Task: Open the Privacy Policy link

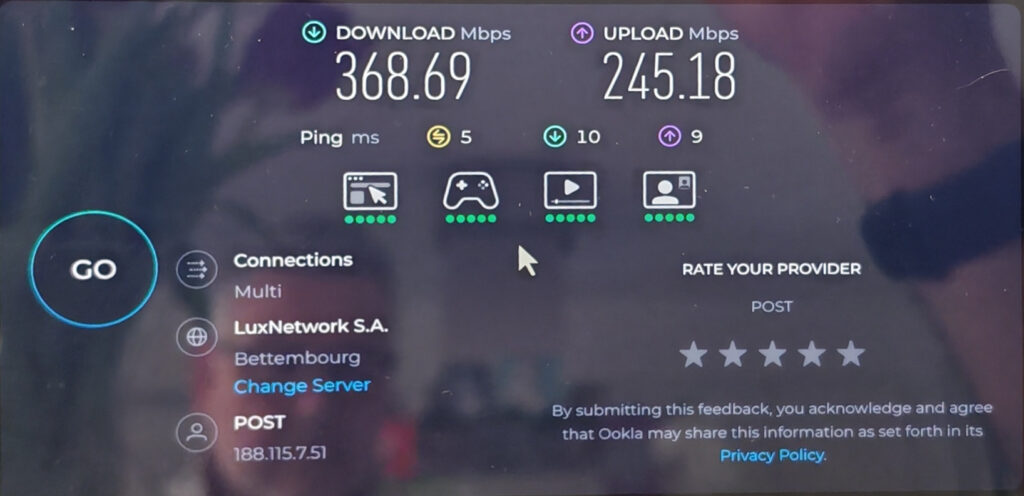Action: pyautogui.click(x=772, y=455)
